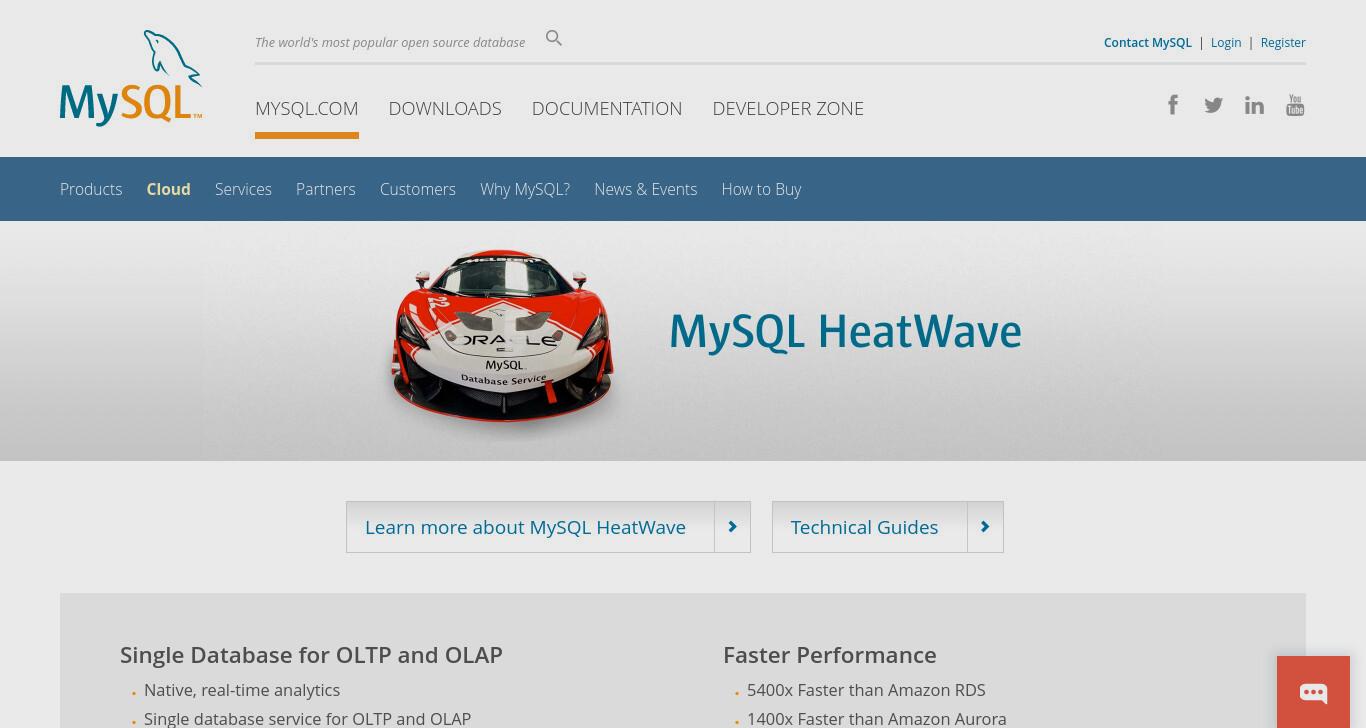Click '5400x Faster than Amazon RDS' text
1366x728 pixels.
866,690
